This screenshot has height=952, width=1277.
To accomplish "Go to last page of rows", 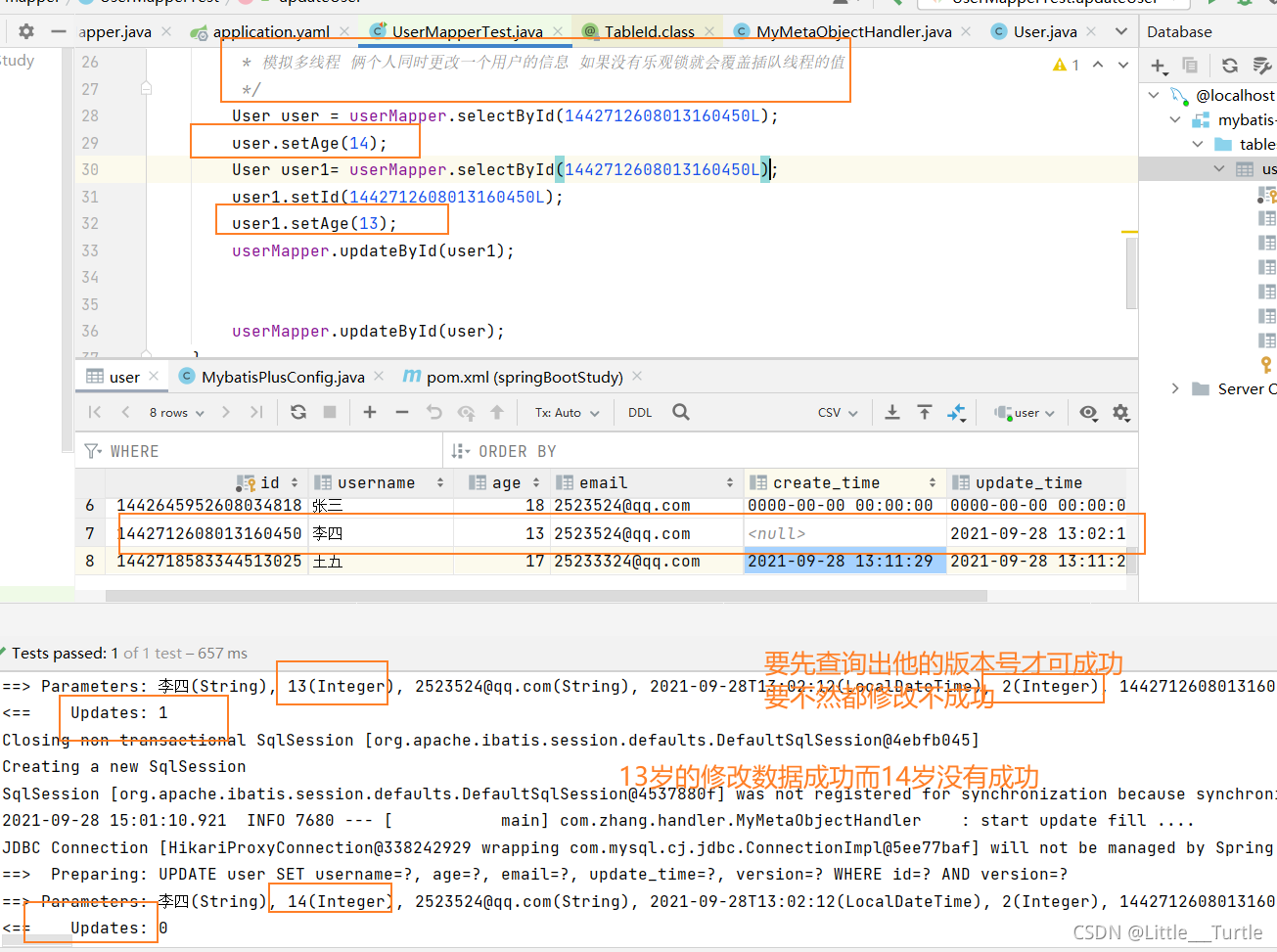I will coord(256,412).
